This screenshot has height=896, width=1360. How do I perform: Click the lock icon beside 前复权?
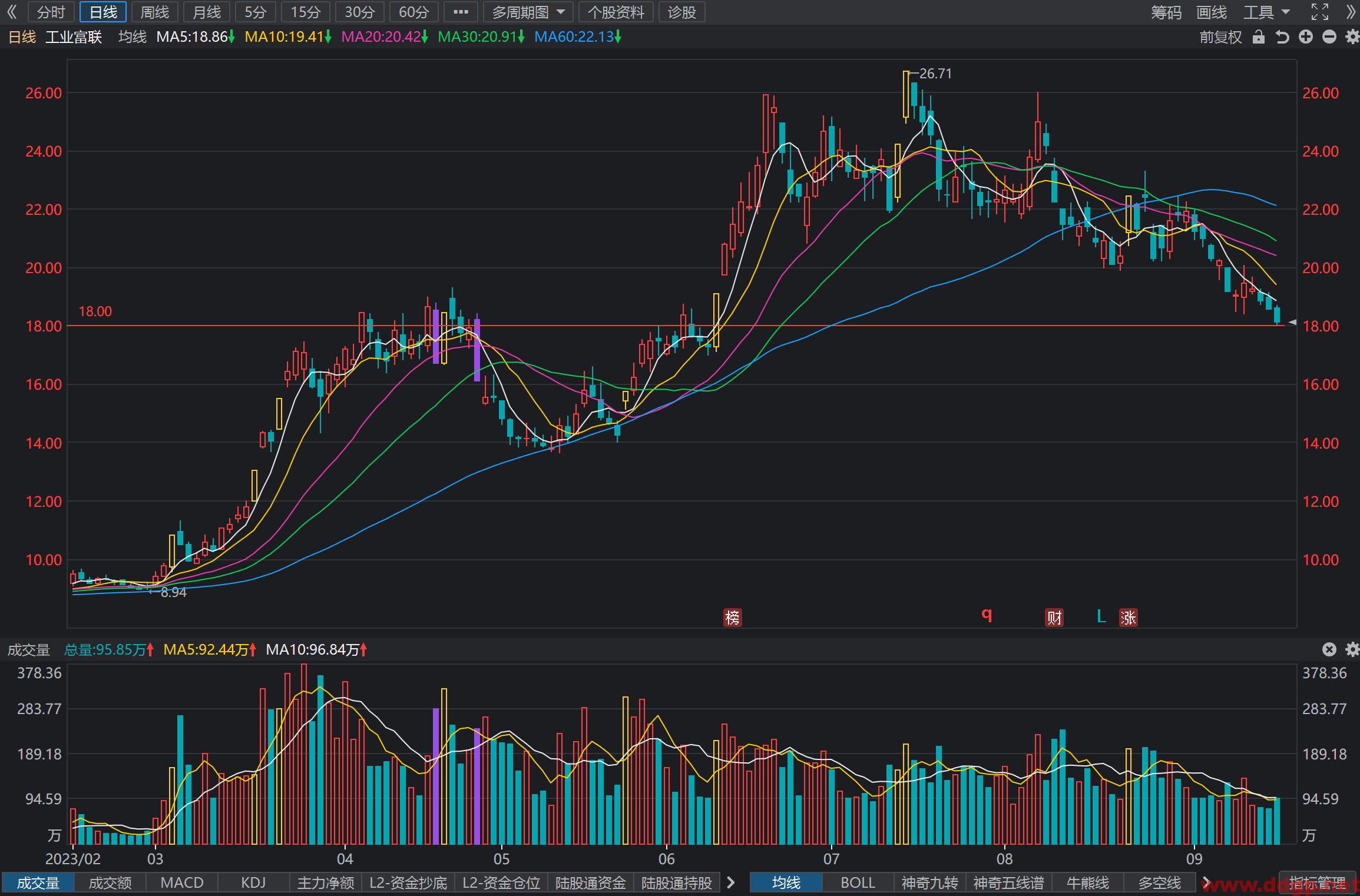tap(1258, 37)
